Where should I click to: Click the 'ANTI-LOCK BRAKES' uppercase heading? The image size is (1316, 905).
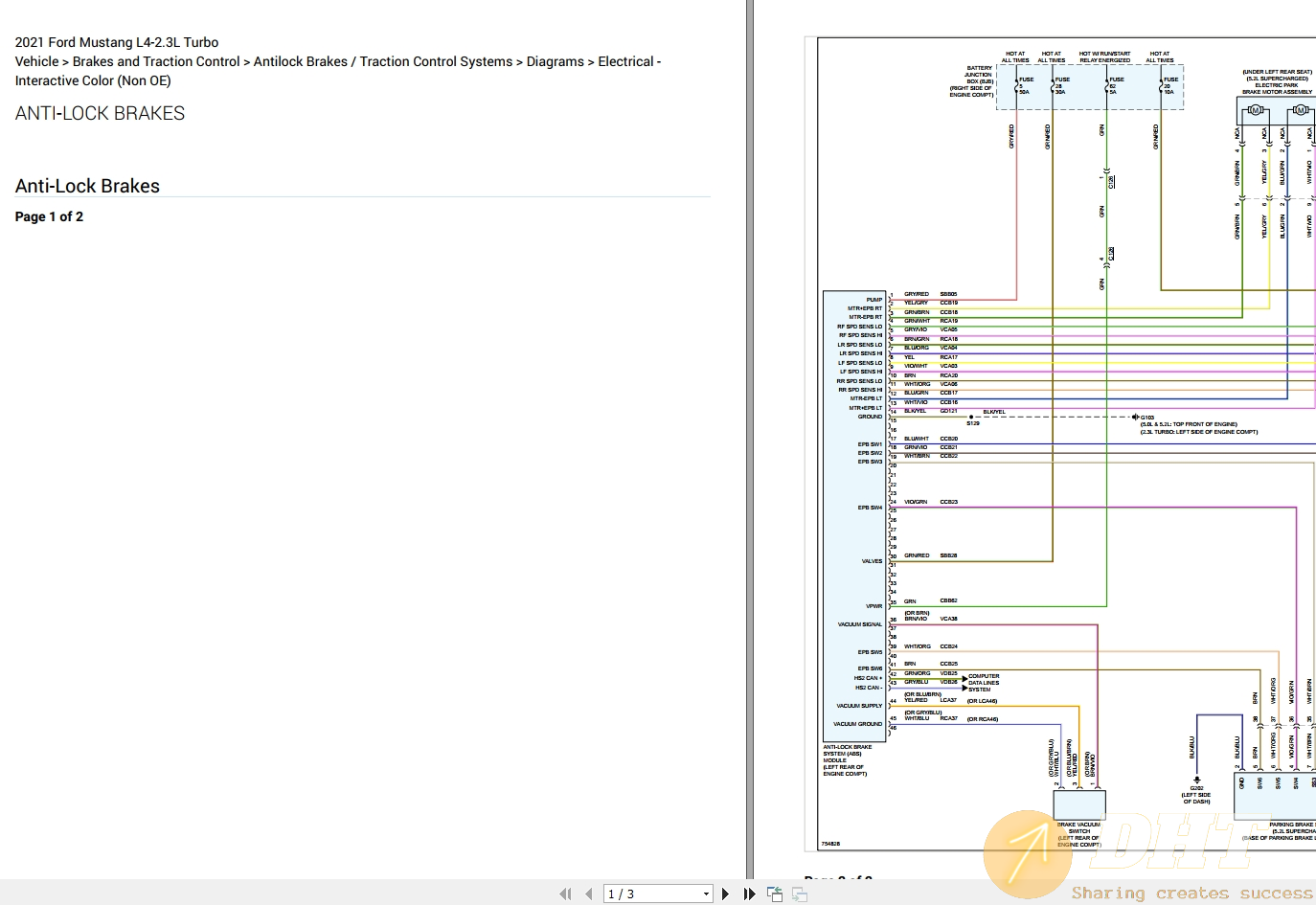[x=100, y=113]
